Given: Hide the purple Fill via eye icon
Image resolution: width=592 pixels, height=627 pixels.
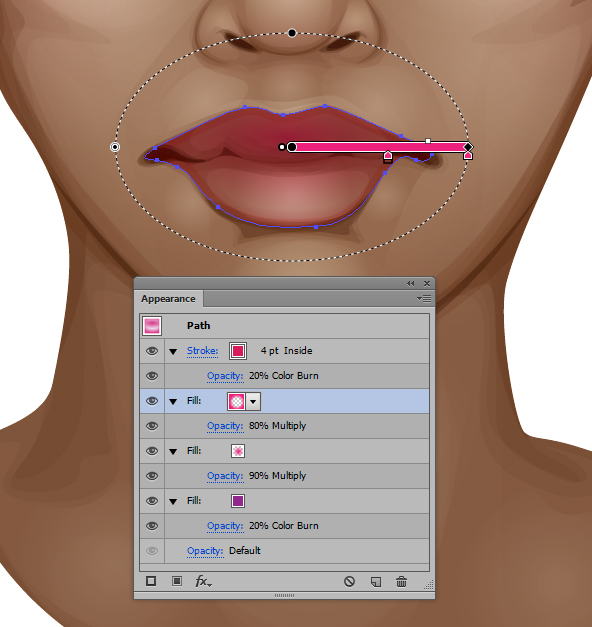Looking at the screenshot, I should (152, 501).
